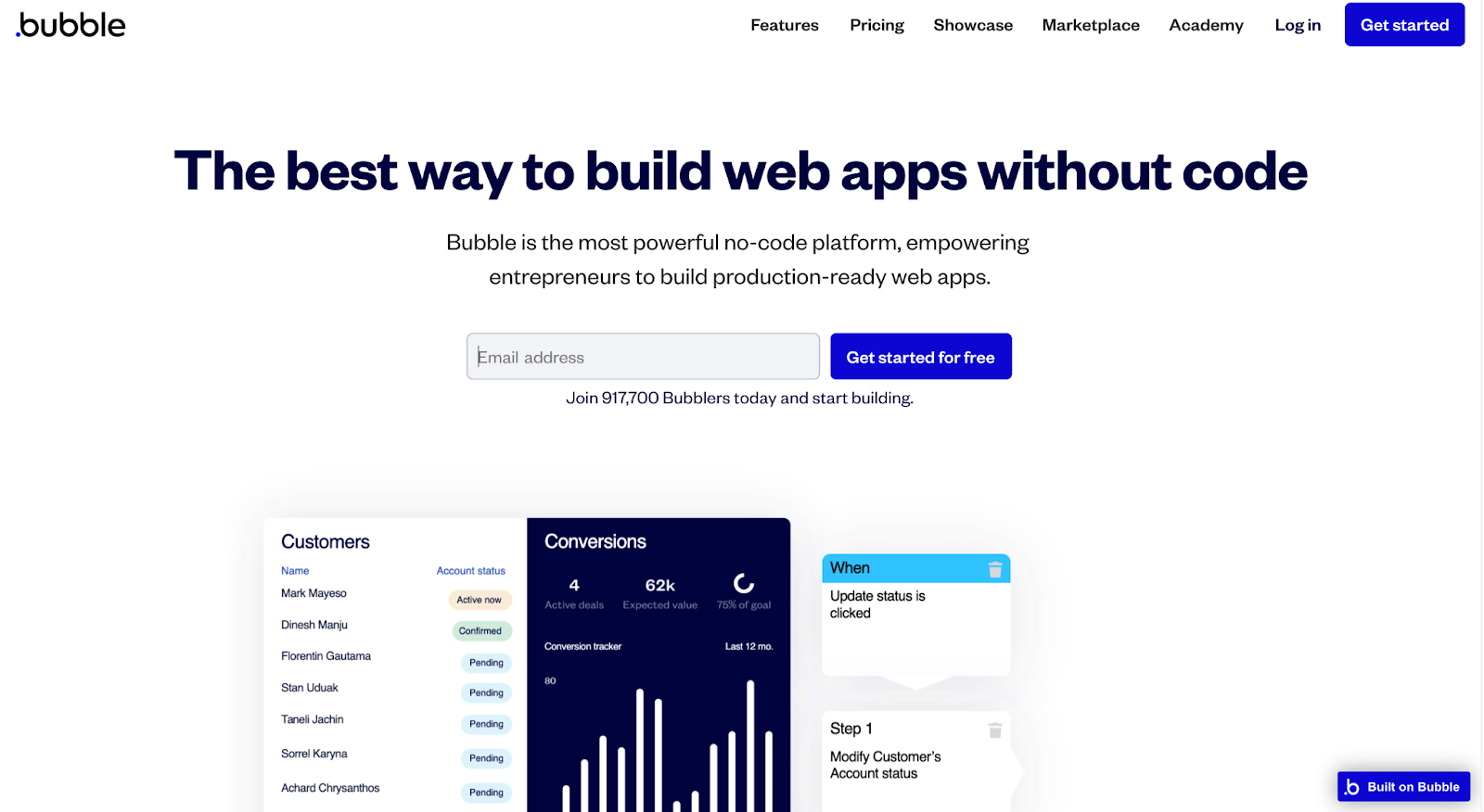This screenshot has height=812, width=1484.
Task: Click Pending badge for Florentin Gautama
Action: click(x=486, y=663)
